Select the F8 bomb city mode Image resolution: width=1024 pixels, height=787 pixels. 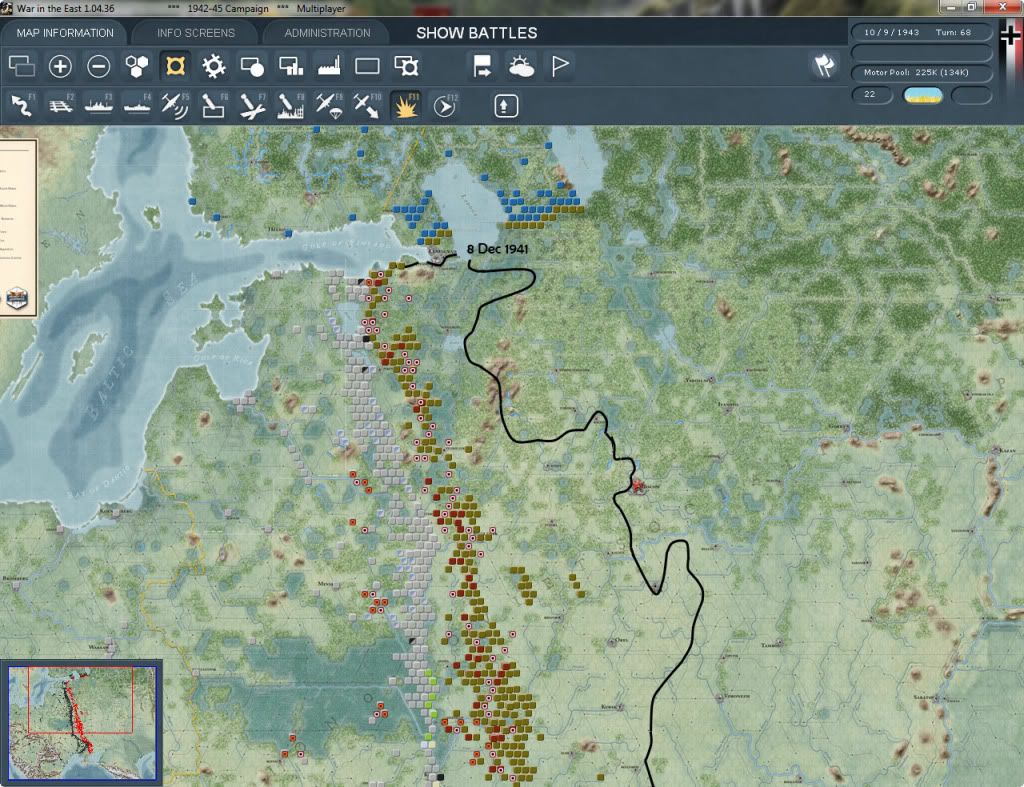291,106
